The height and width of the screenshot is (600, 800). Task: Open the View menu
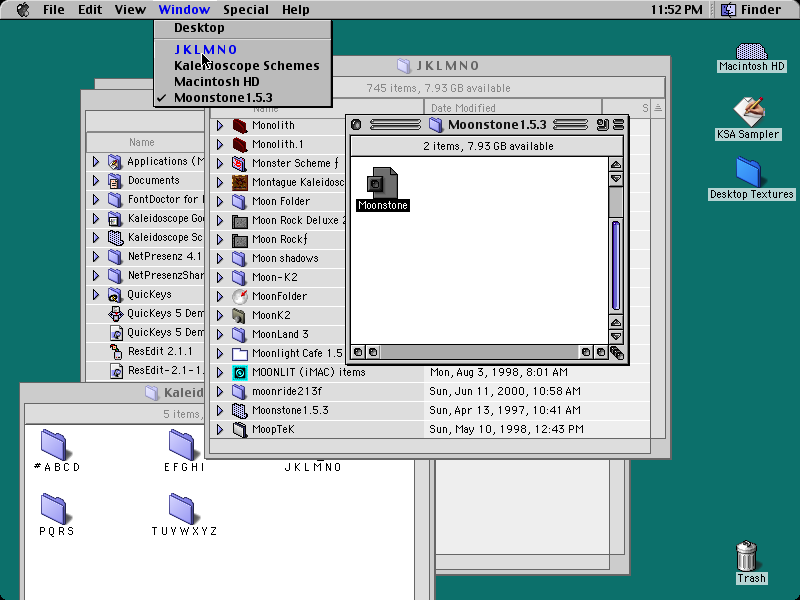click(130, 10)
